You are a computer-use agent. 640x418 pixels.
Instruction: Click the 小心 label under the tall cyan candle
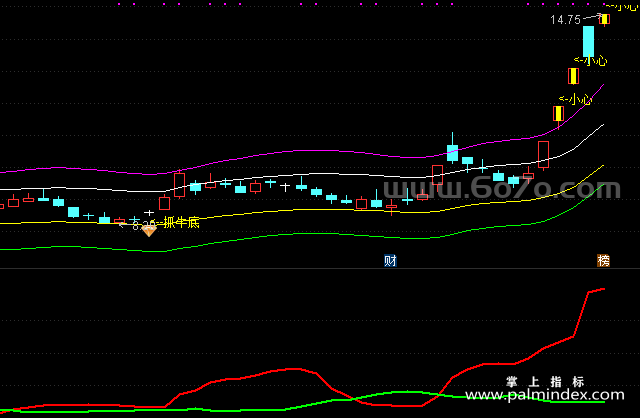591,61
